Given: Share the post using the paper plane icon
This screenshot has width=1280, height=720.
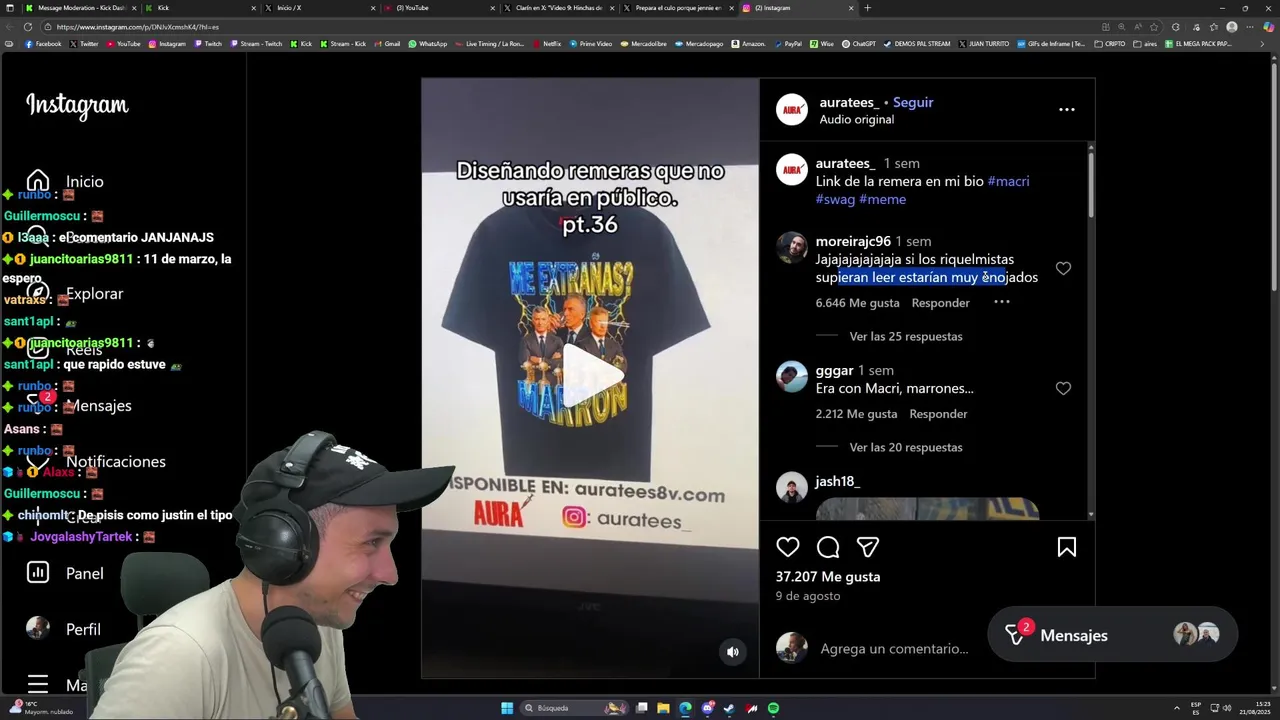Looking at the screenshot, I should (x=868, y=547).
